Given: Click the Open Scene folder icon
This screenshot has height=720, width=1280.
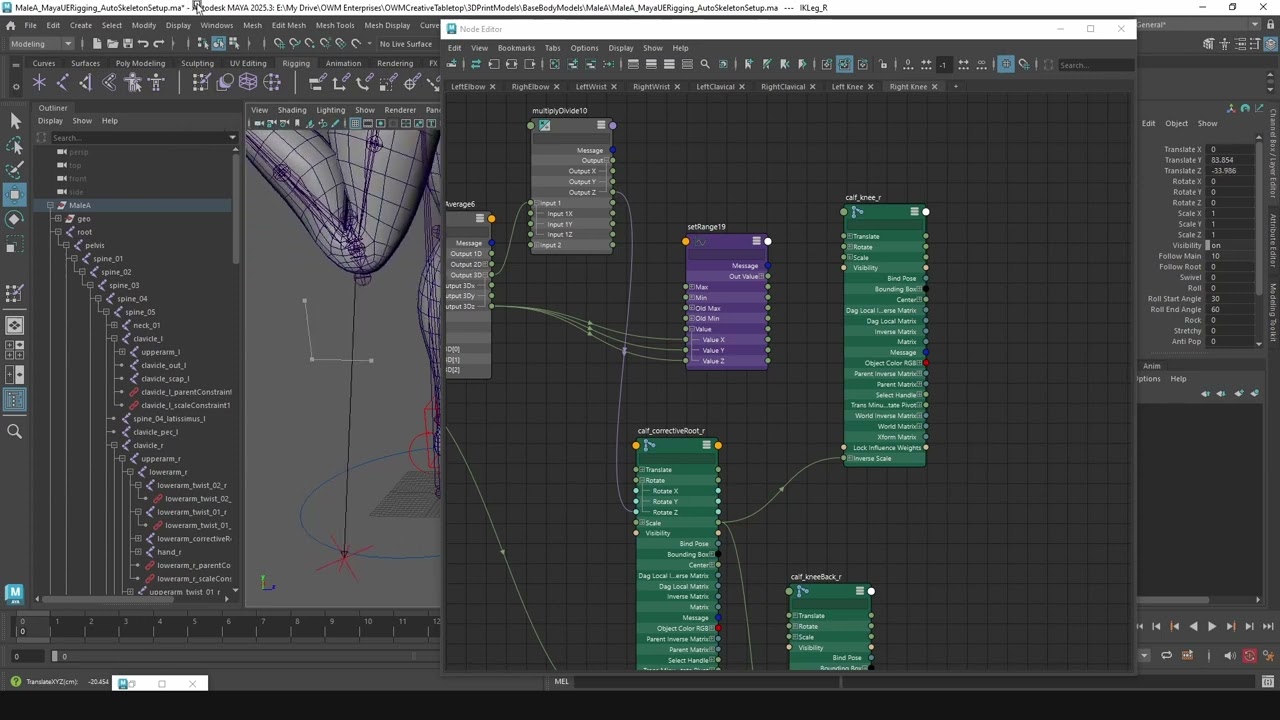Looking at the screenshot, I should (112, 44).
